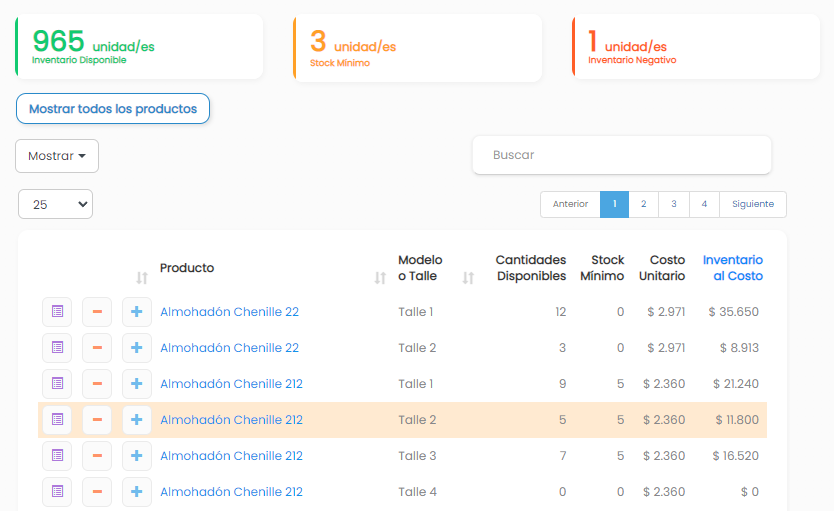The image size is (834, 511).
Task: Click Mostrar todos los productos button
Action: coord(113,108)
